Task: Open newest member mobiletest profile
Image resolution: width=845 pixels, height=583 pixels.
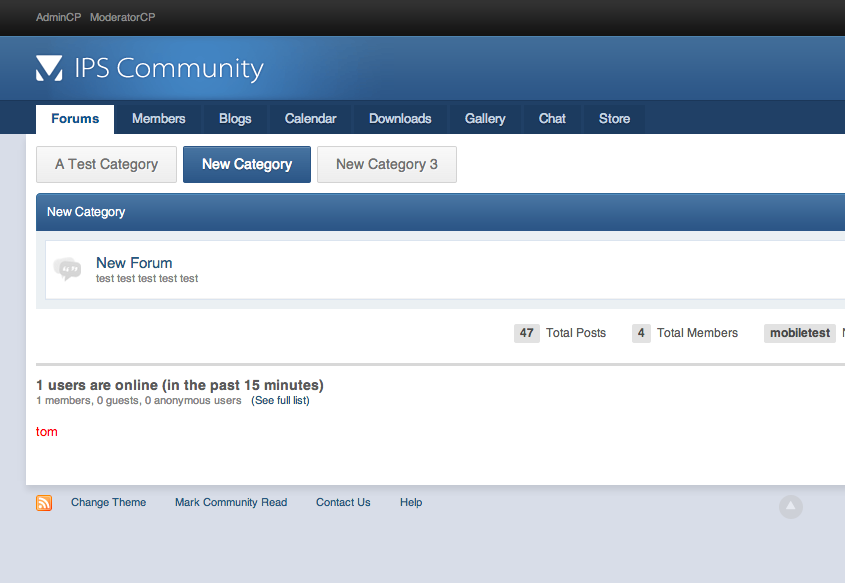Action: (x=800, y=333)
